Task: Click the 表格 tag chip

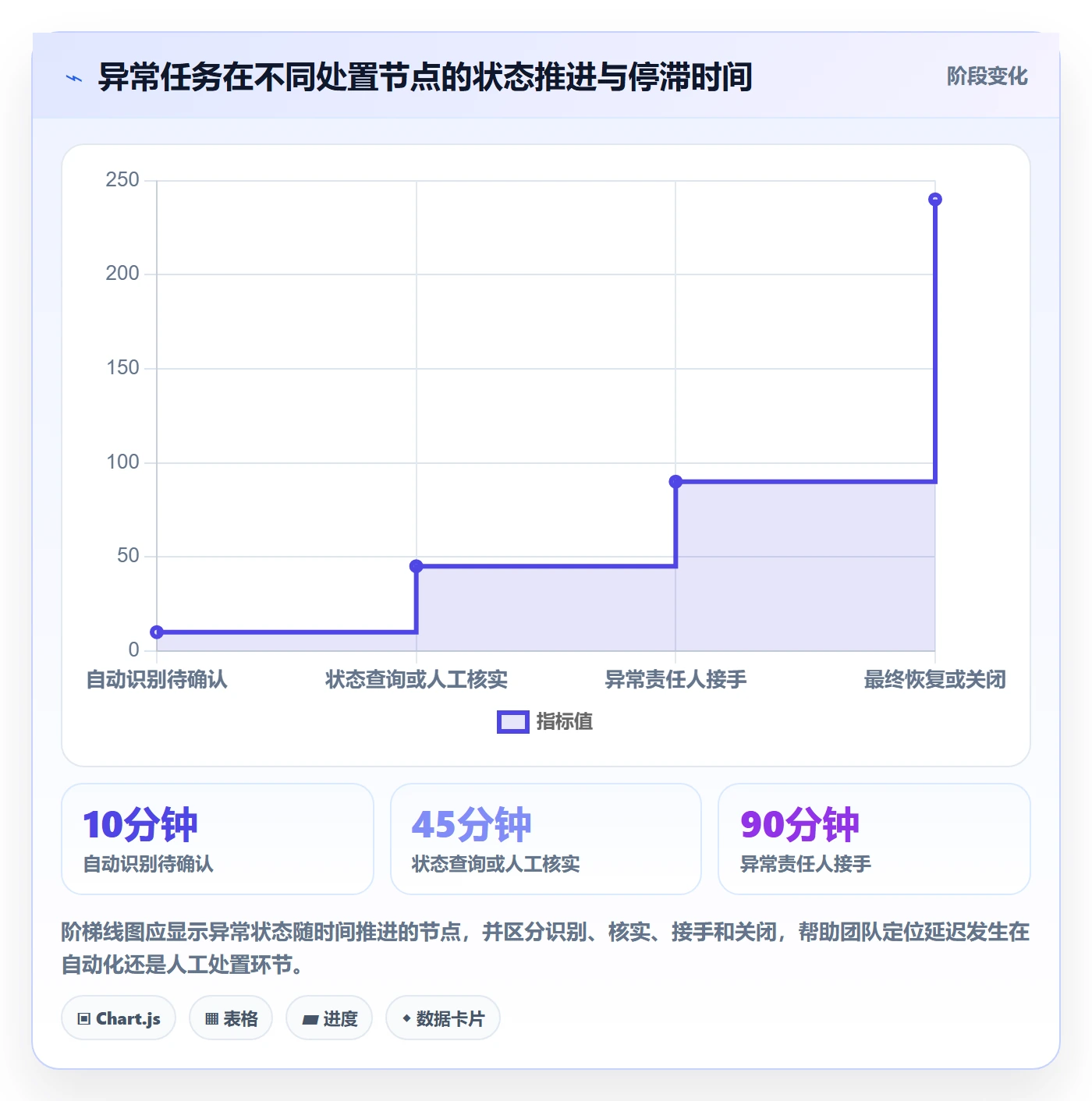Action: [231, 1018]
